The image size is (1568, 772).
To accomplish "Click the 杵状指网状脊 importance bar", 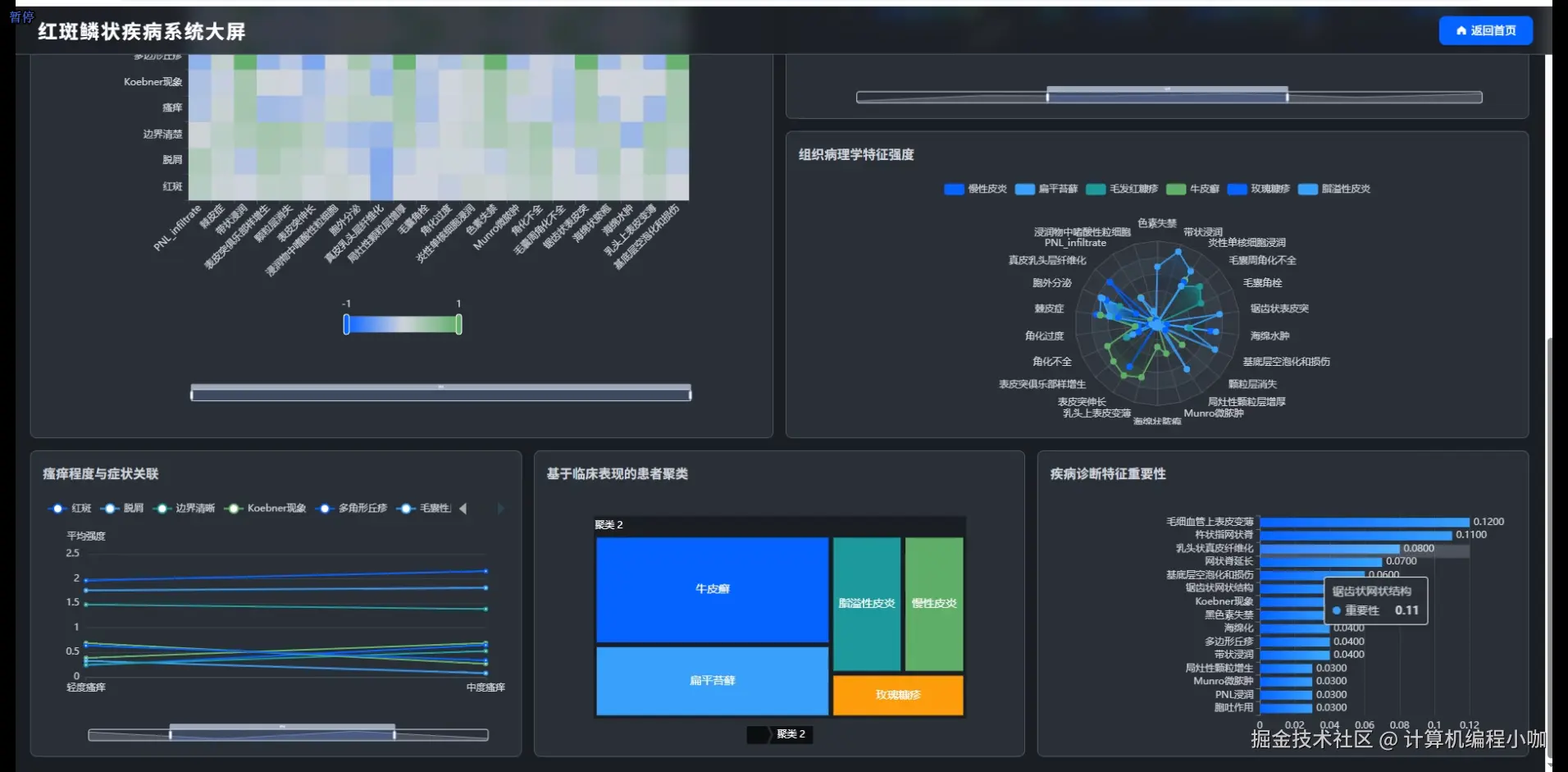I will (x=1356, y=535).
